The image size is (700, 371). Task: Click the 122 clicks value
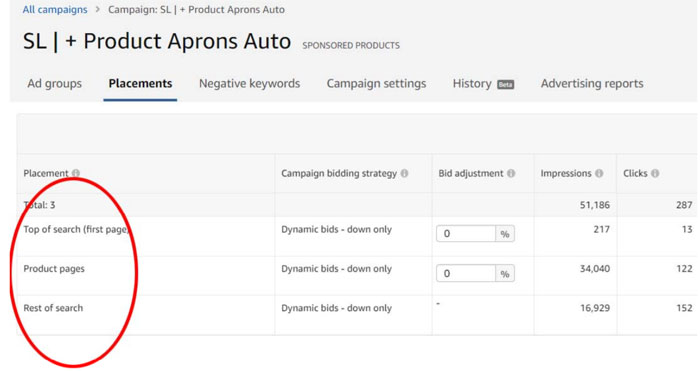coord(684,269)
